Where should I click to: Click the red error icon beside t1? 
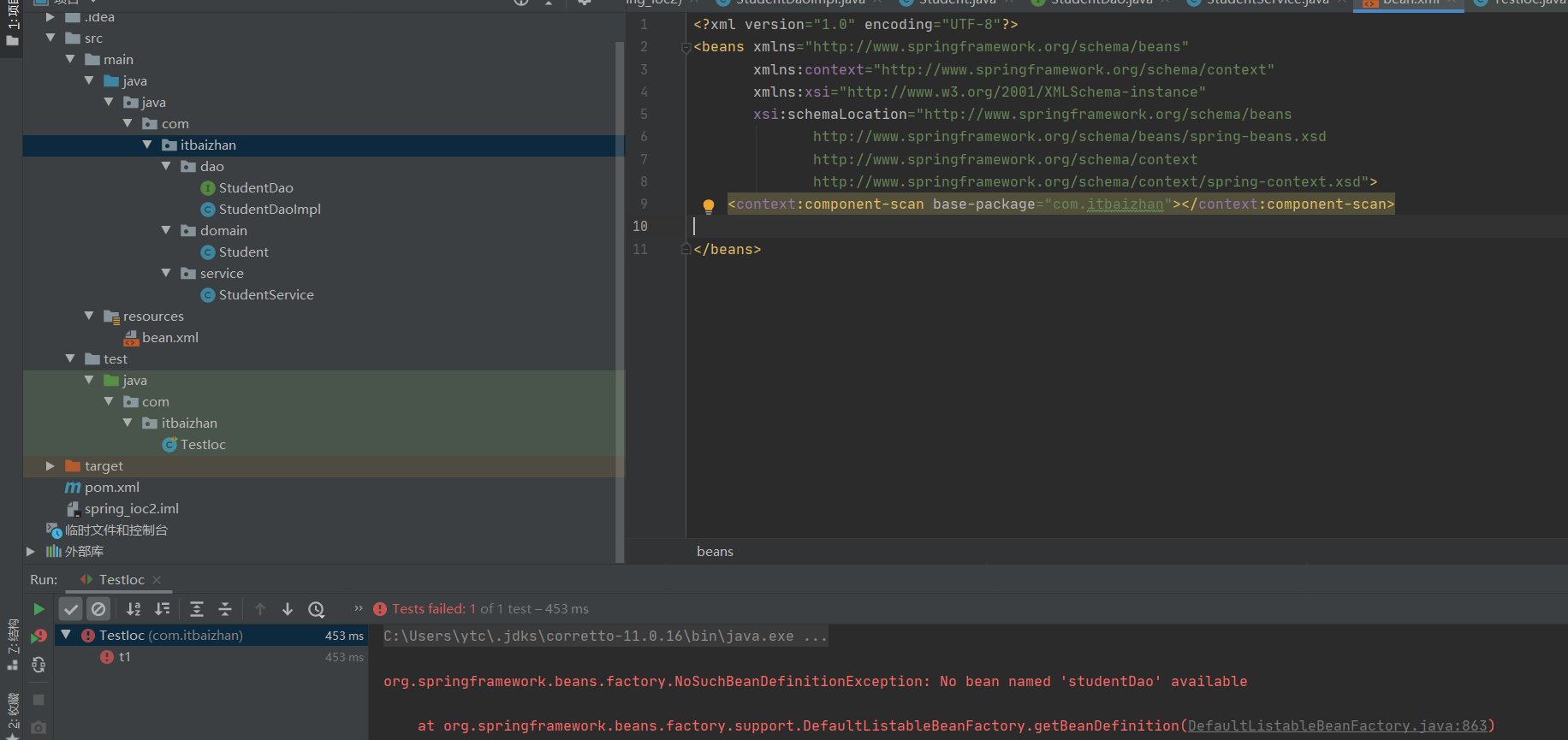tap(107, 657)
